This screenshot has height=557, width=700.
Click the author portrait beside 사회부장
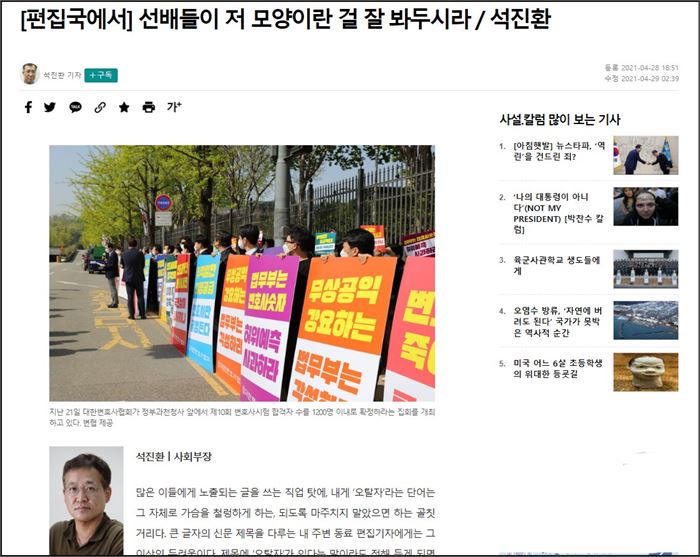86,501
